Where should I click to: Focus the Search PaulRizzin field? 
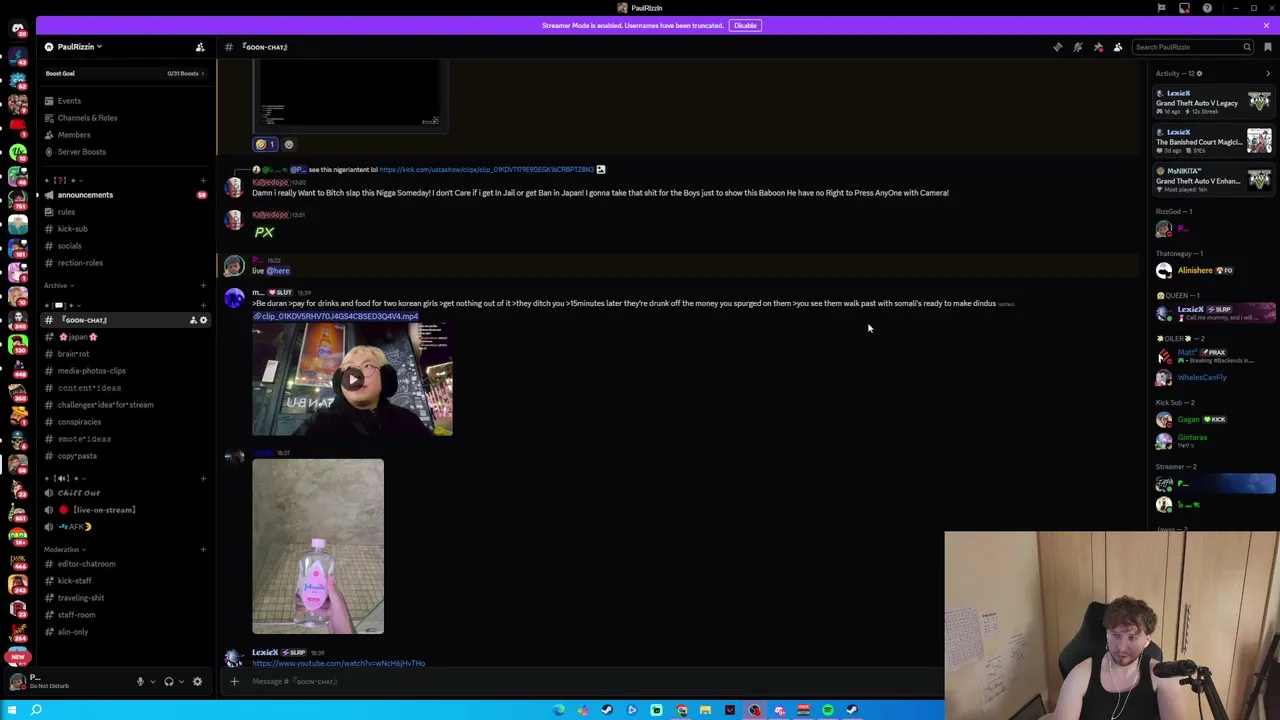pos(1192,47)
